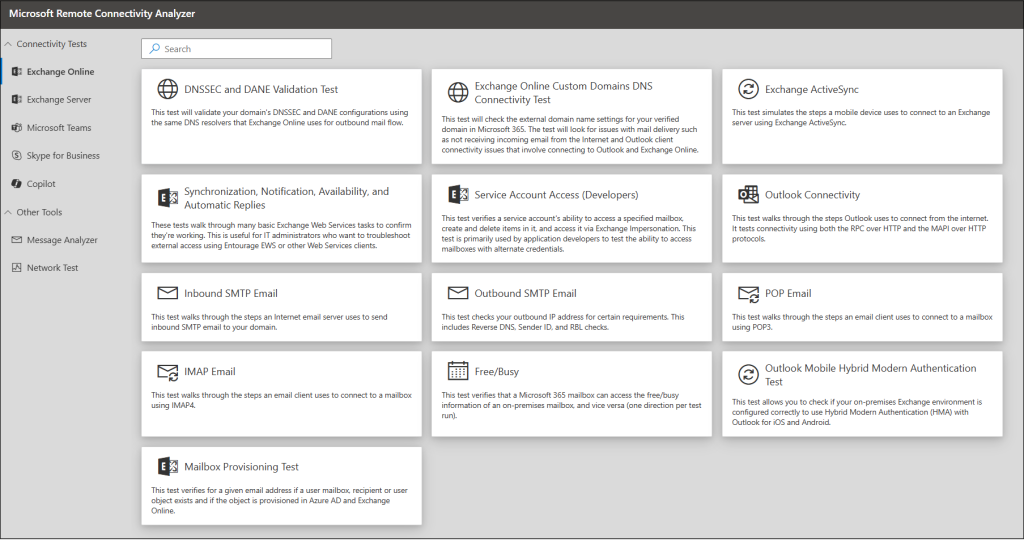This screenshot has height=540, width=1024.
Task: Go to Copilot tests
Action: [x=41, y=183]
